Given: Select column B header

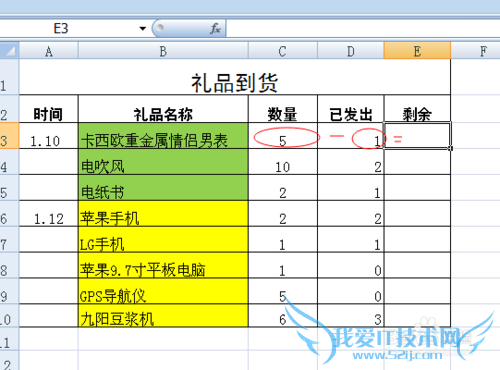Looking at the screenshot, I should tap(163, 51).
